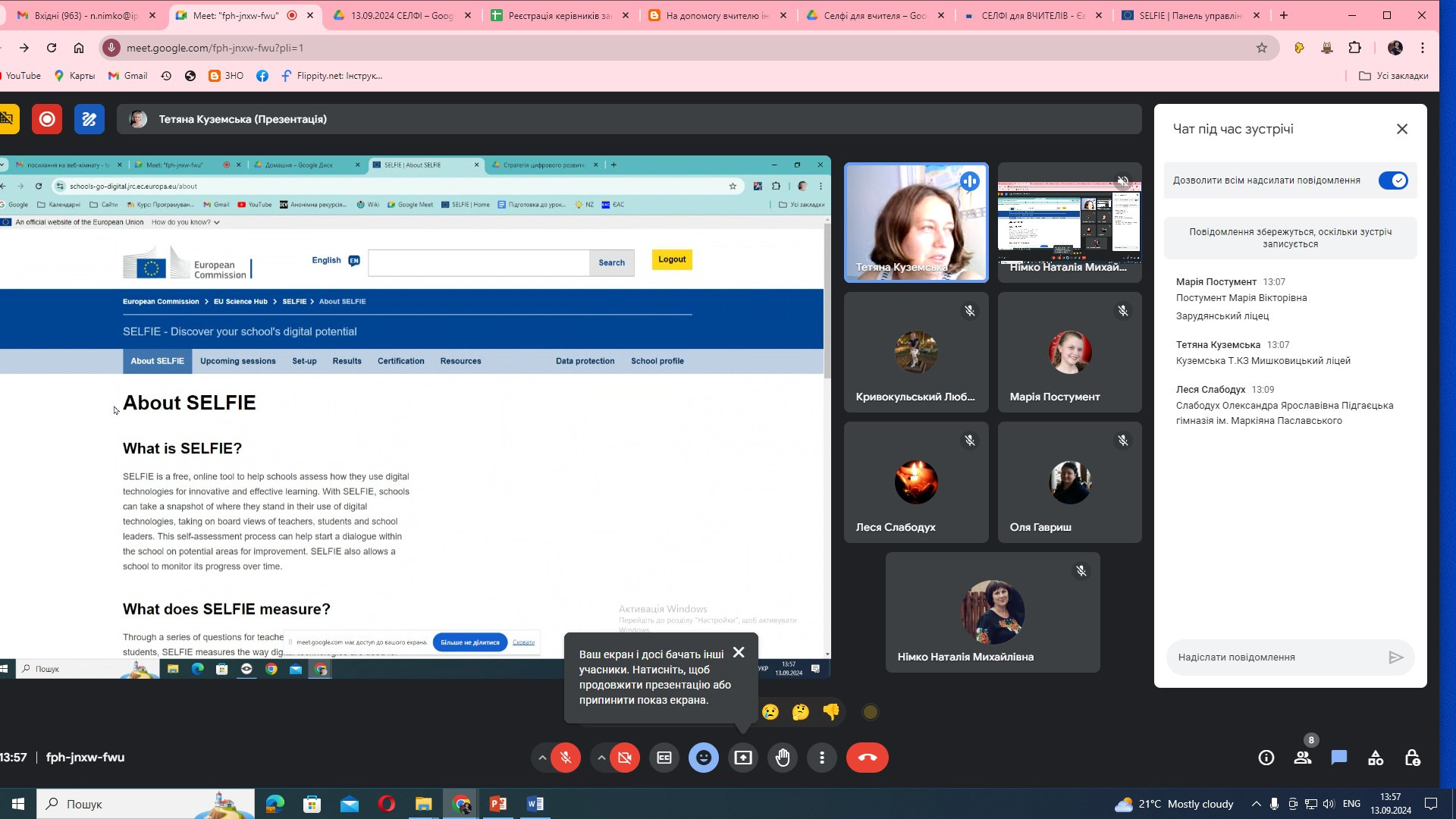
Task: Expand microphone audio settings arrow
Action: click(541, 758)
